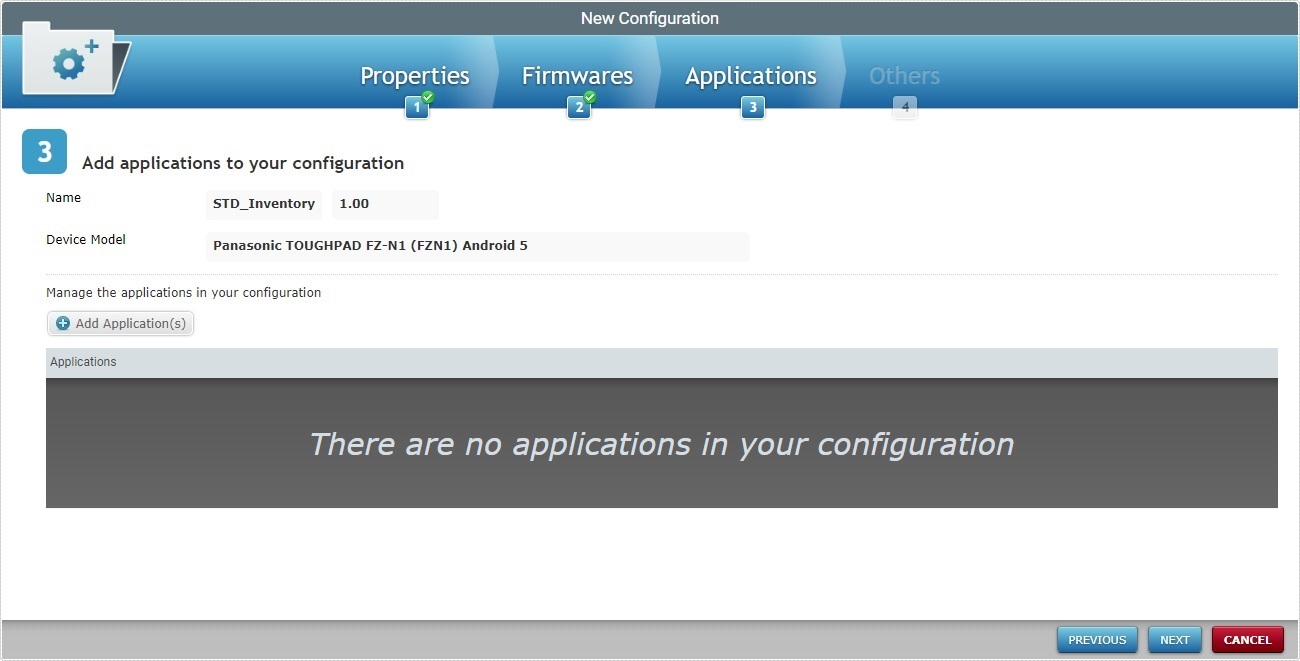
Task: Click the plus icon on Add Application(s)
Action: click(63, 323)
